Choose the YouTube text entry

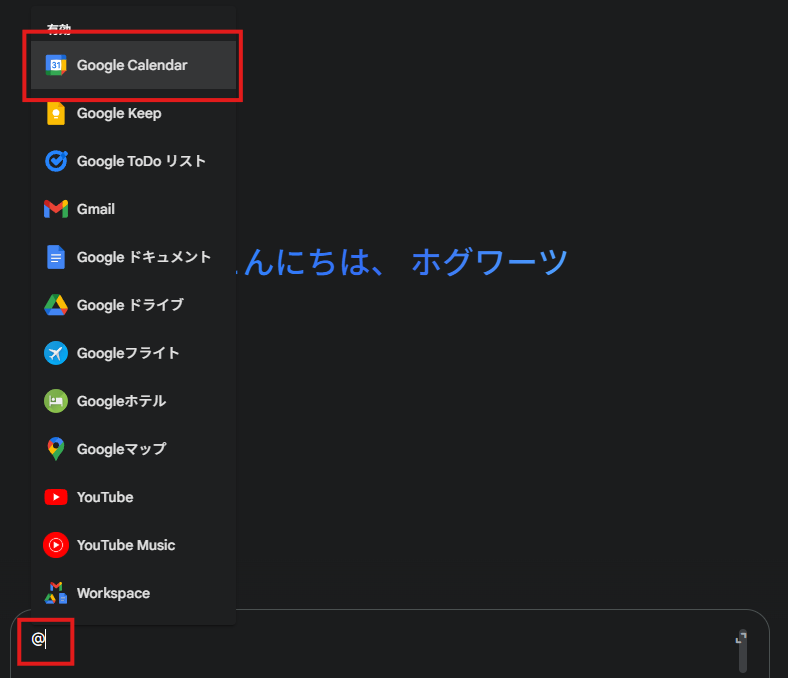(x=105, y=497)
